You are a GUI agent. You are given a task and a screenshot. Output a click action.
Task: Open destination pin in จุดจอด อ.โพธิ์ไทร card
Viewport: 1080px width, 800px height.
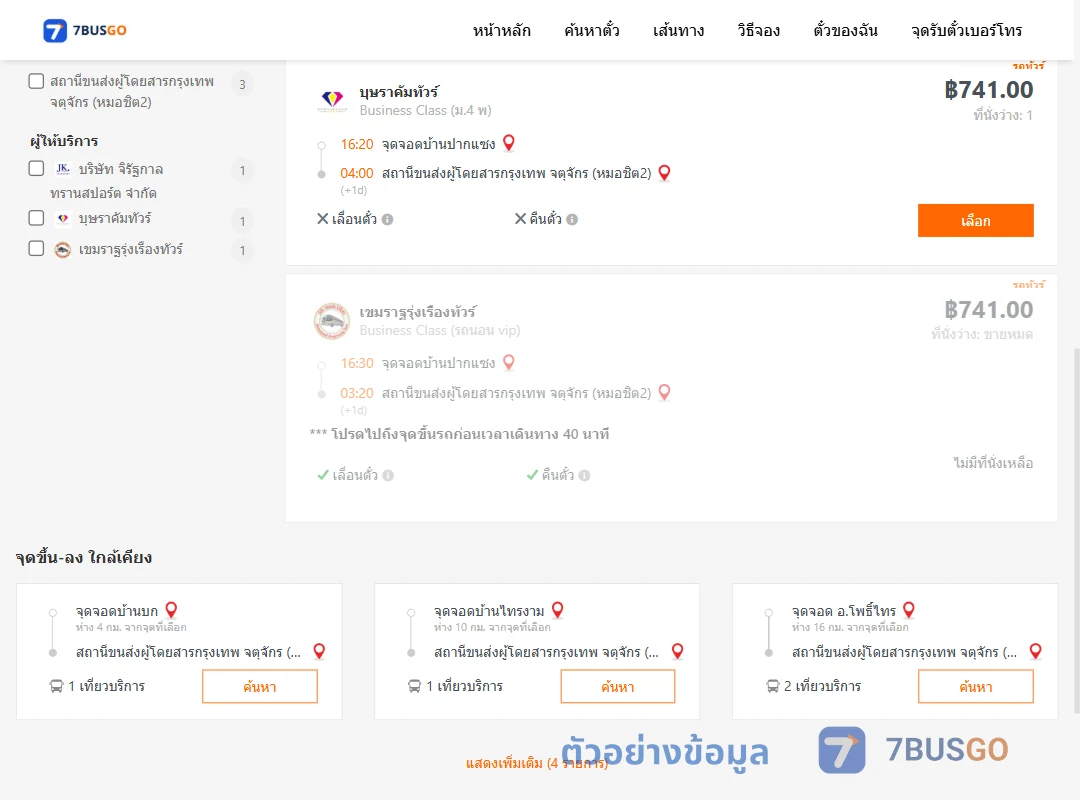1035,651
